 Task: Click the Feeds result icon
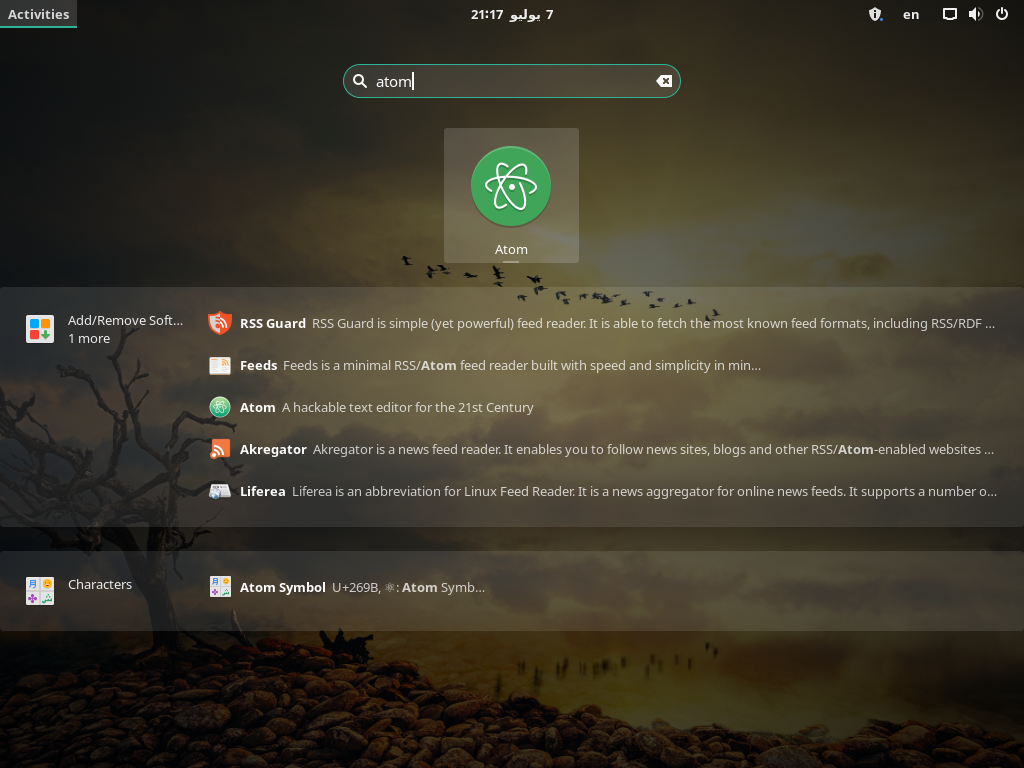[x=220, y=365]
